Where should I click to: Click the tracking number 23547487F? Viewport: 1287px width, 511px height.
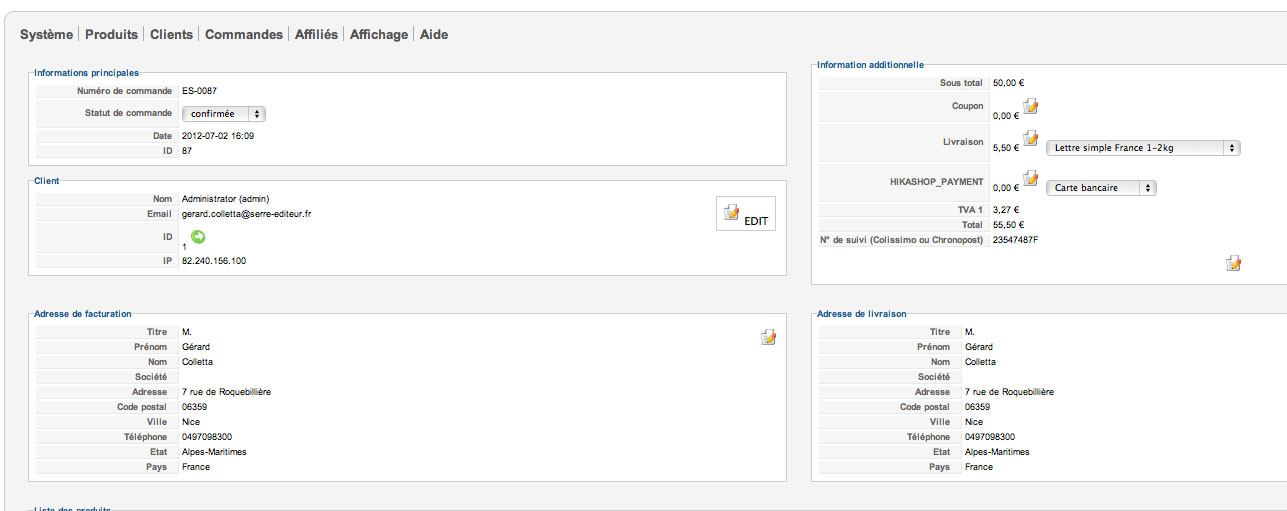(1015, 240)
